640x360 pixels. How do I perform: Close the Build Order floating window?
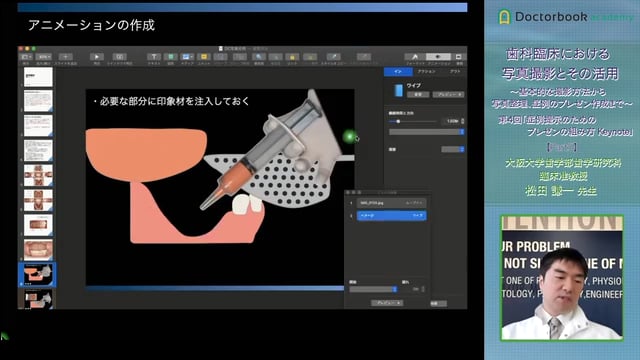348,192
